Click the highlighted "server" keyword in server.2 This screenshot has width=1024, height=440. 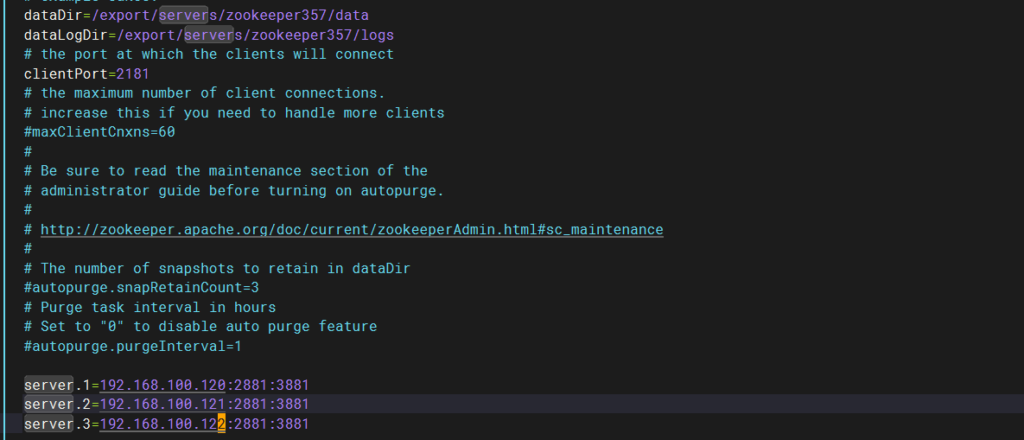coord(49,404)
